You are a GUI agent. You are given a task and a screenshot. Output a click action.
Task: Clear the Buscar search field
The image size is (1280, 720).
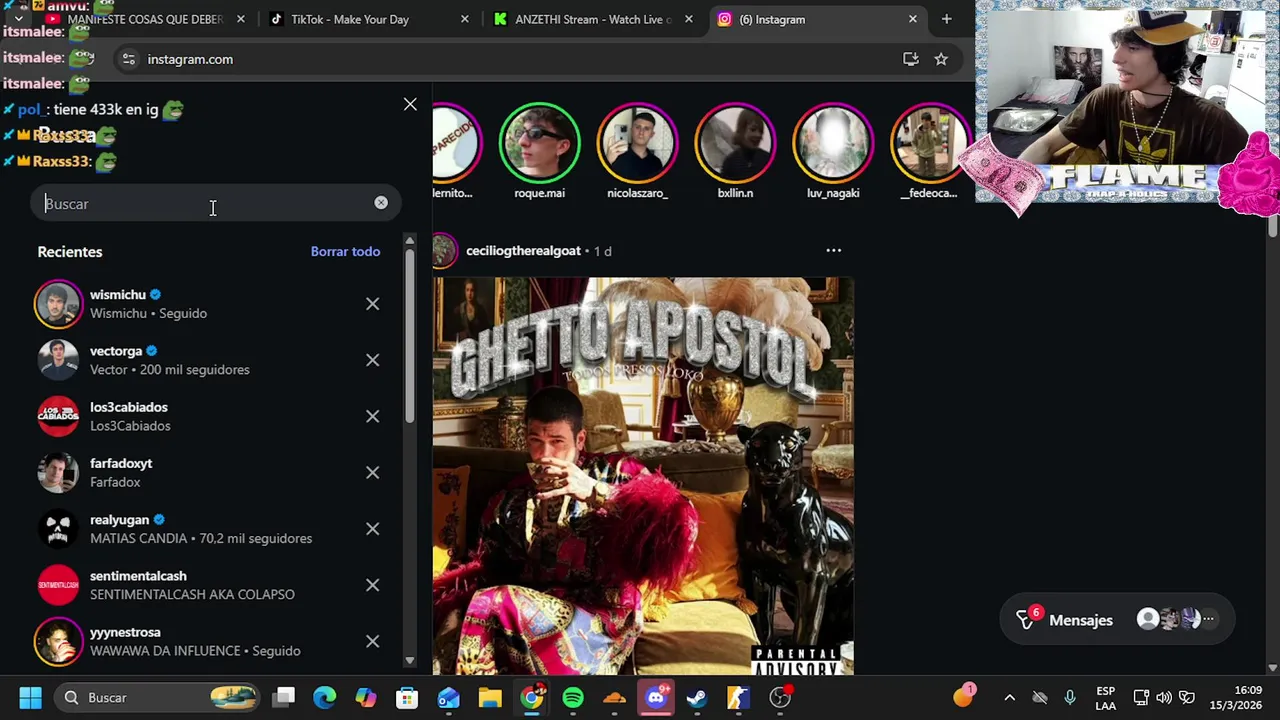click(x=381, y=203)
